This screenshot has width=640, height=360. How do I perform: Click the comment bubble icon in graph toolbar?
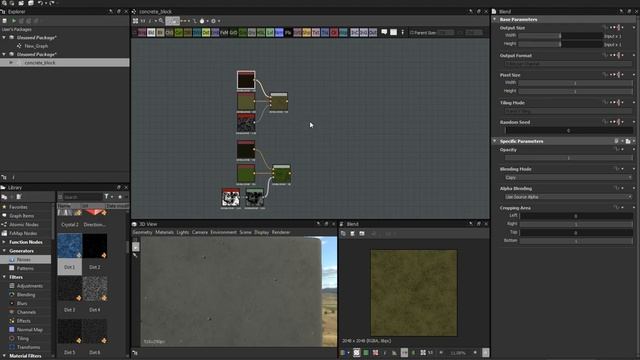click(384, 32)
